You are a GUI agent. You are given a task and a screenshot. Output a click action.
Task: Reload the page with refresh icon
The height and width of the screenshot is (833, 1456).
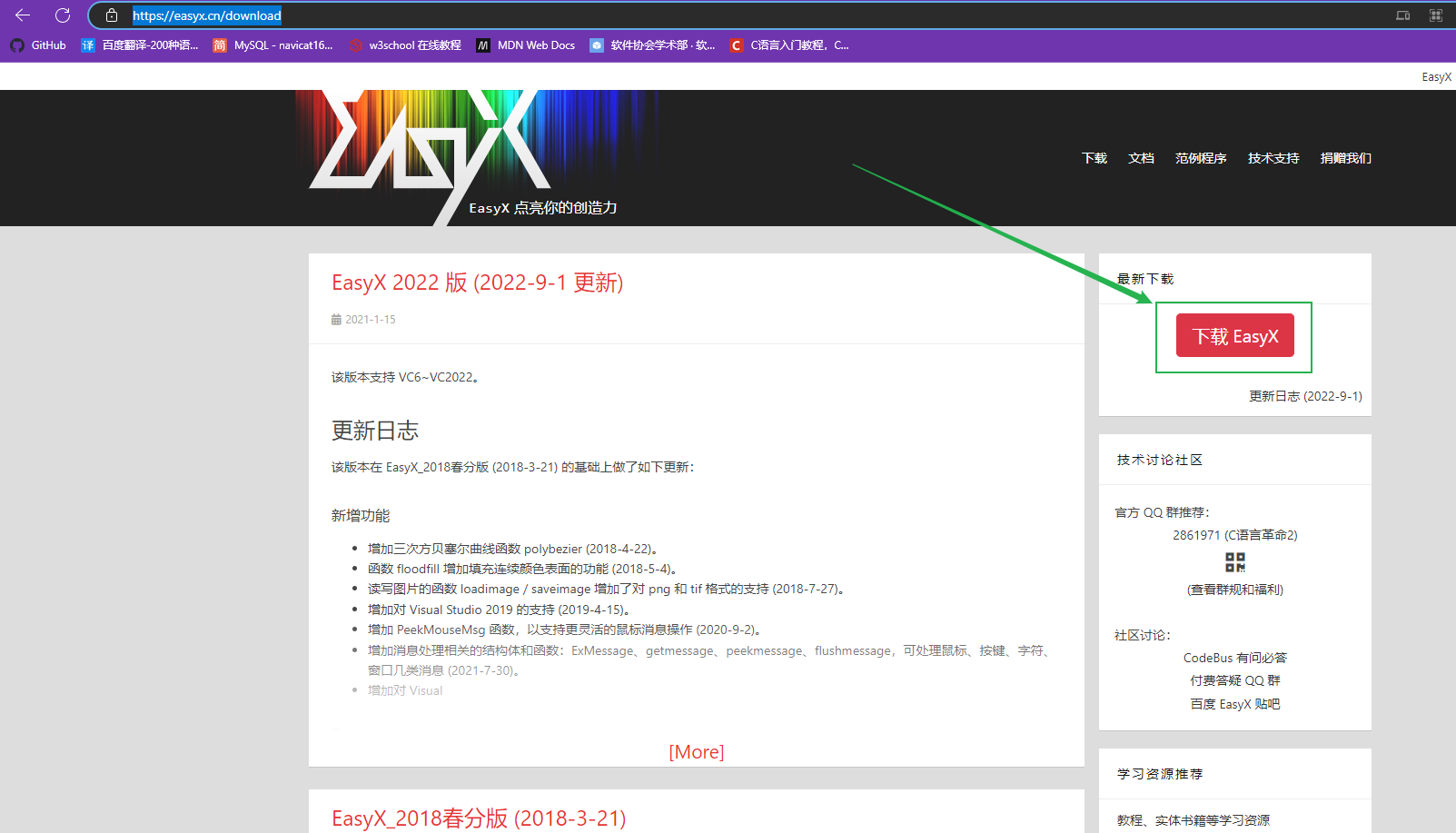coord(63,15)
